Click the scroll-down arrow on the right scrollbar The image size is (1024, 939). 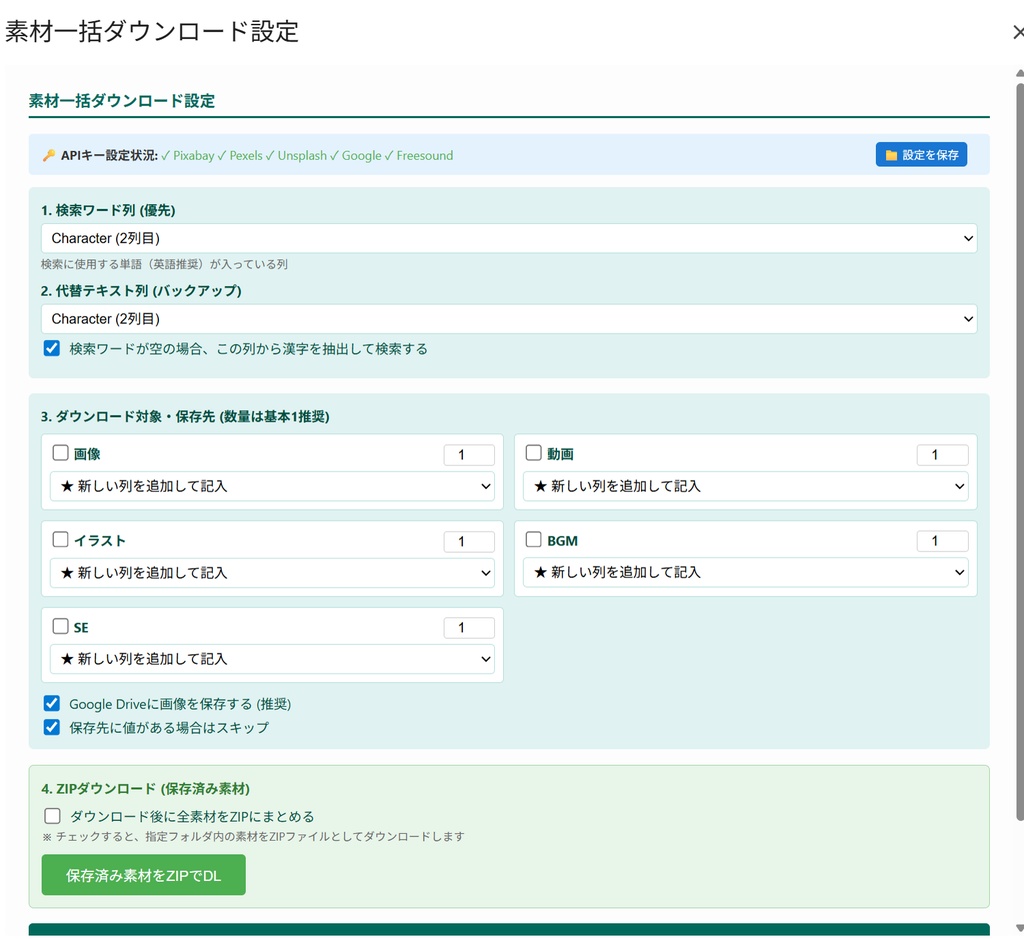[1017, 930]
